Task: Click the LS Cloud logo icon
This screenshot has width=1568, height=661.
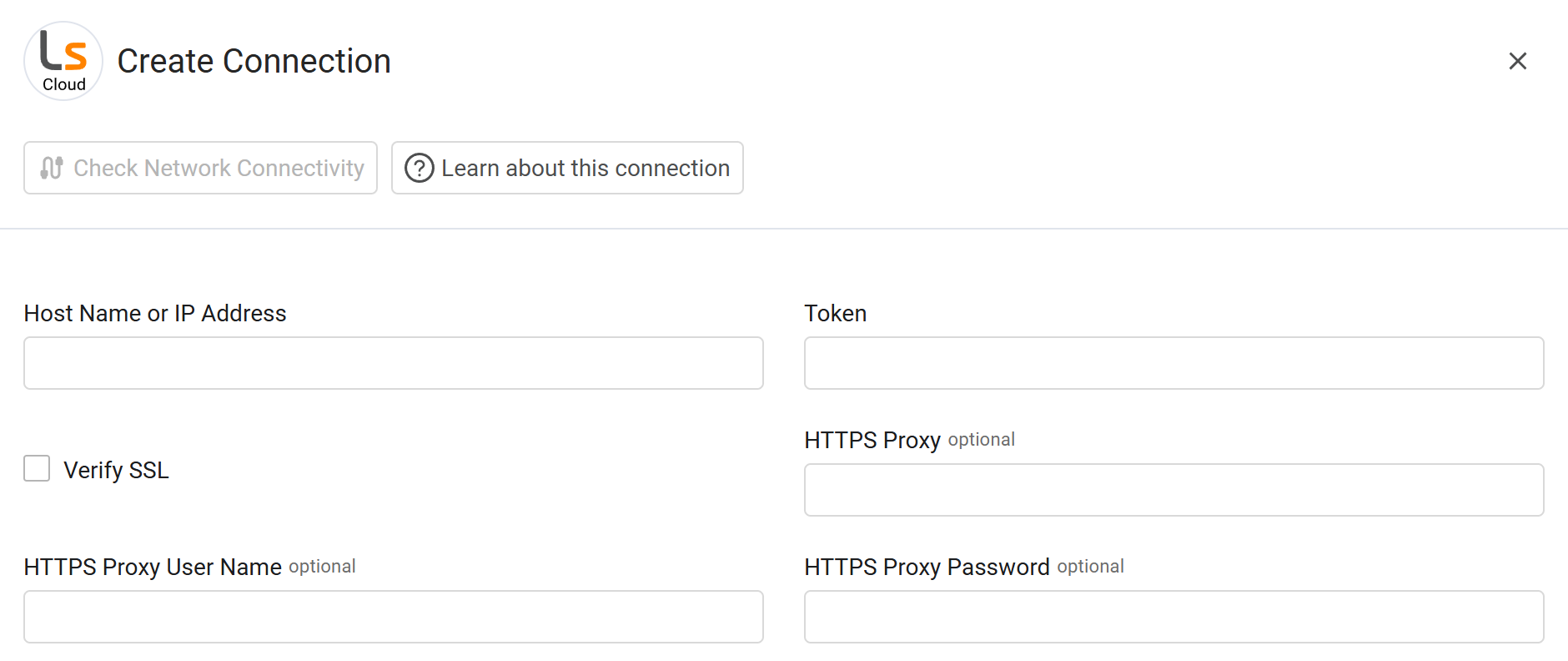Action: click(x=63, y=60)
